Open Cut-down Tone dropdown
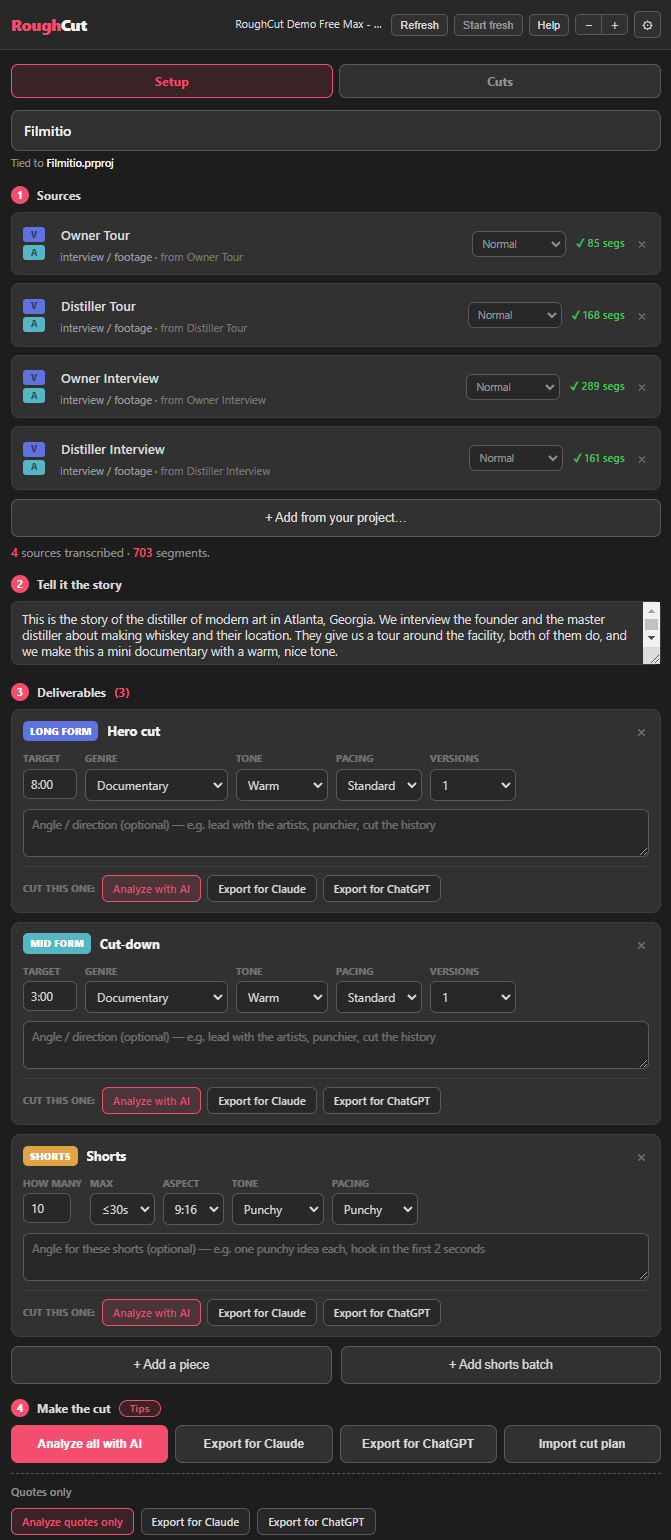 [x=282, y=997]
